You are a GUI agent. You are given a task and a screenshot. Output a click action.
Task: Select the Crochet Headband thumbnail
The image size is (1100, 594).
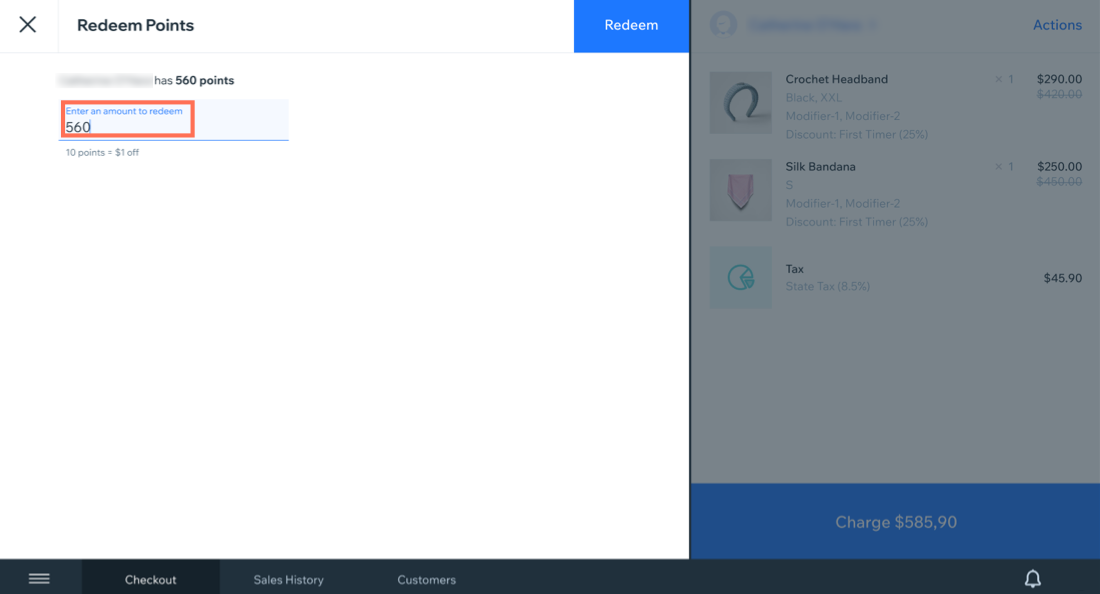[740, 103]
